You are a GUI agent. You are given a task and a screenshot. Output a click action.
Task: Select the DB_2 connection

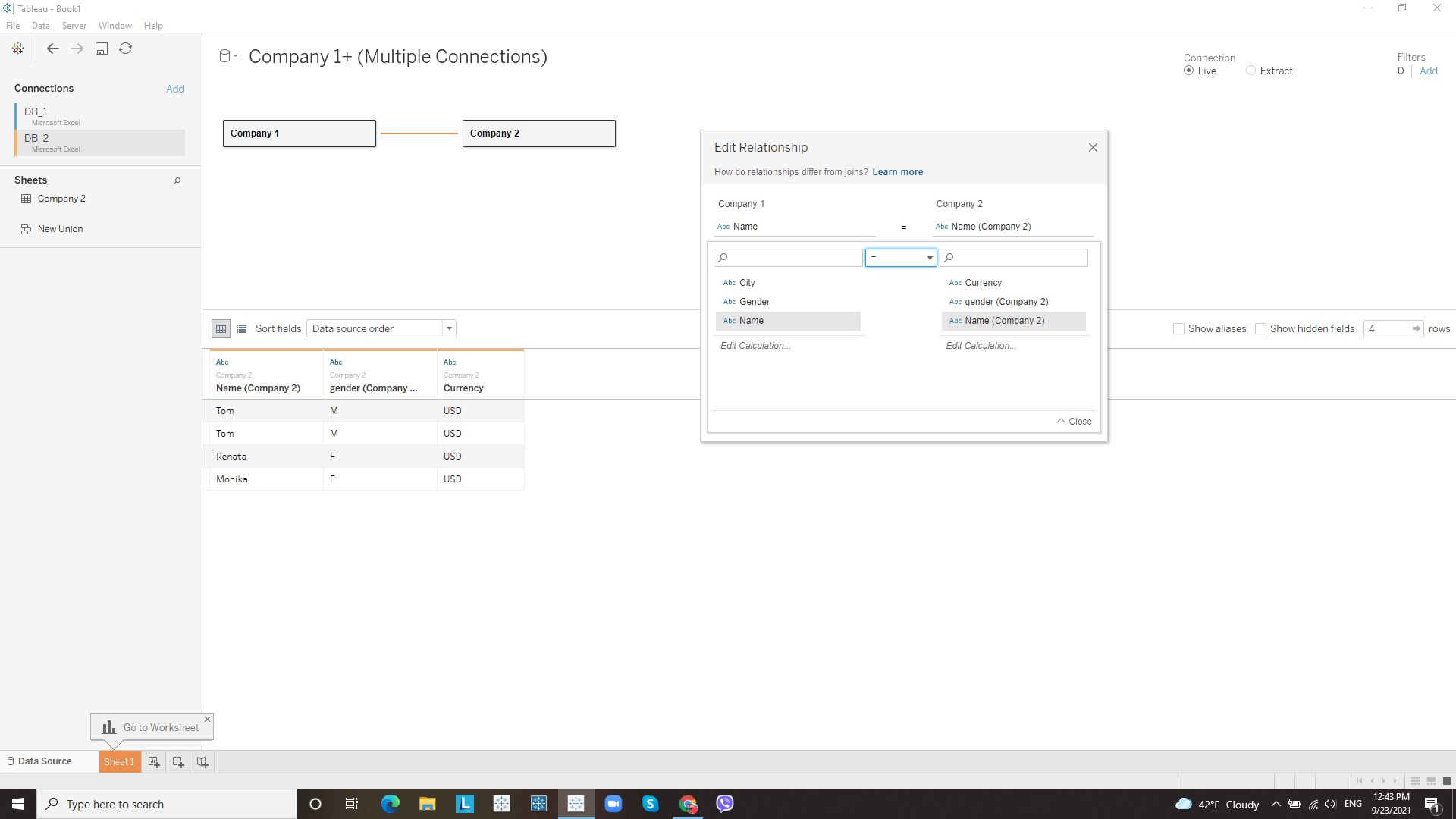(x=99, y=143)
